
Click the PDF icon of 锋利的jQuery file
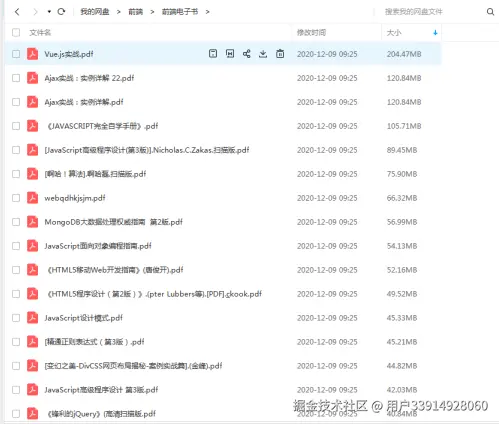coord(32,414)
